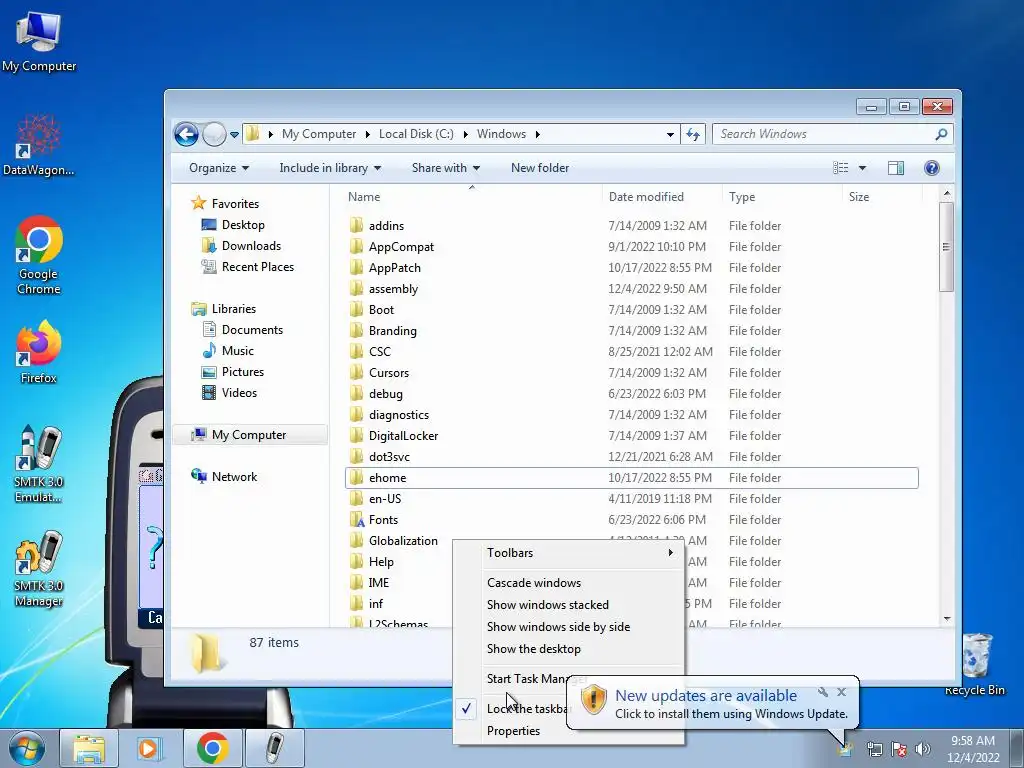Open Recent Places in Favorites
Screen dimensions: 1024x768
point(257,266)
